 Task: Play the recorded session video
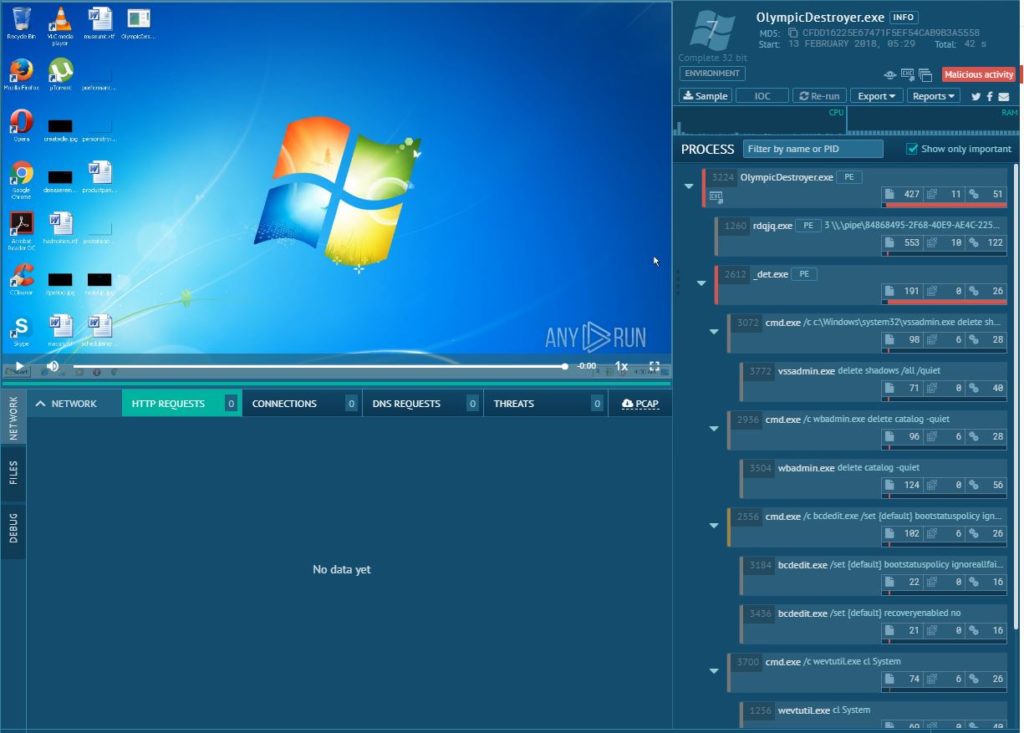coord(18,366)
